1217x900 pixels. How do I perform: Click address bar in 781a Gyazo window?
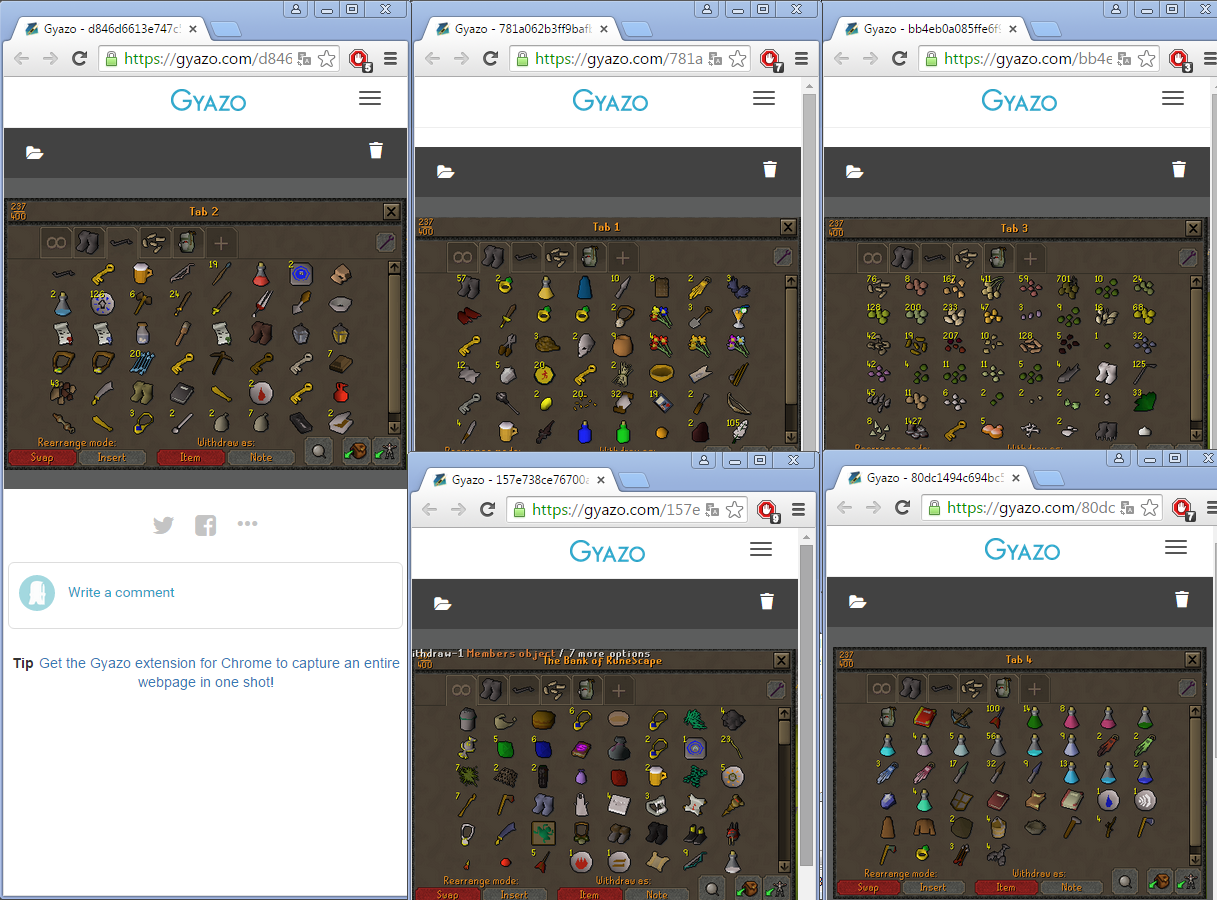630,59
